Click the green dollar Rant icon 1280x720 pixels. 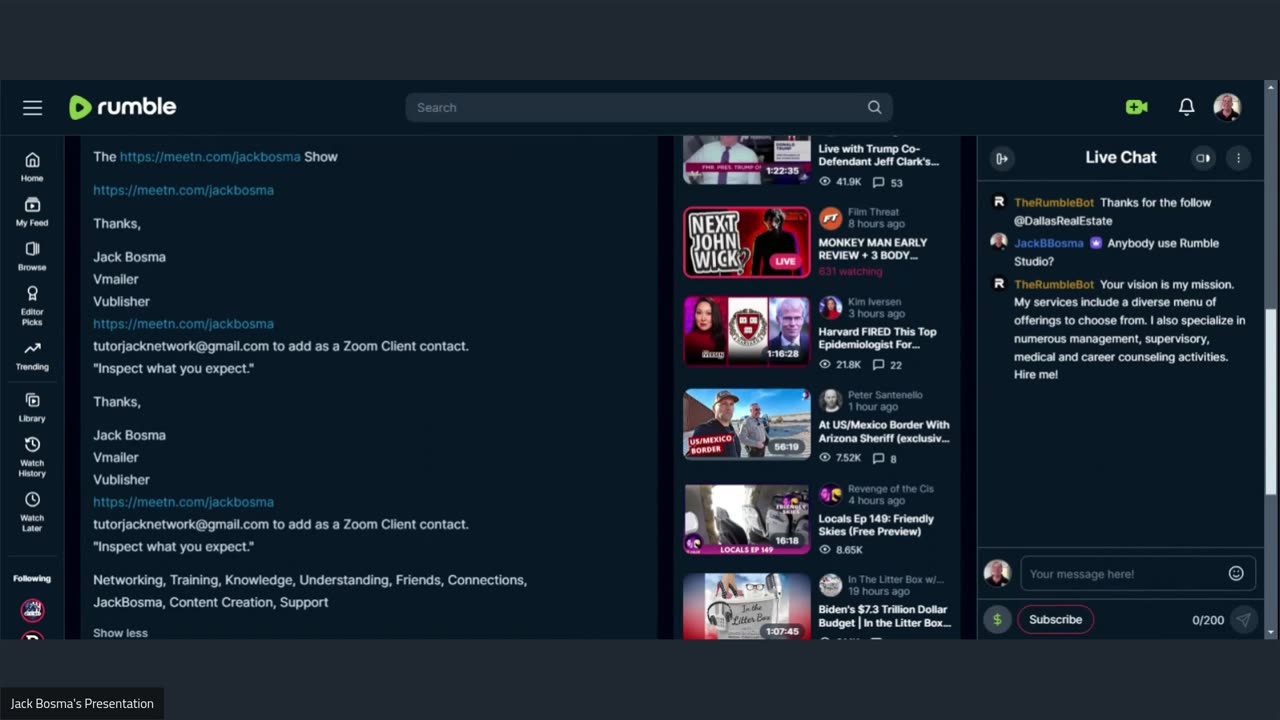point(996,620)
